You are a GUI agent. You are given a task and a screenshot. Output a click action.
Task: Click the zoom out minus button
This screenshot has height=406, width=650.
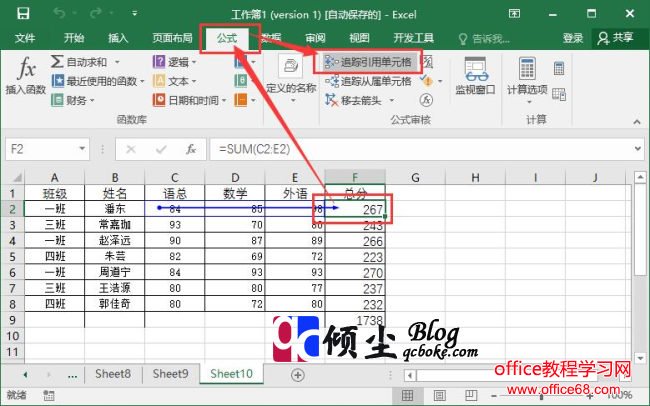coord(493,396)
